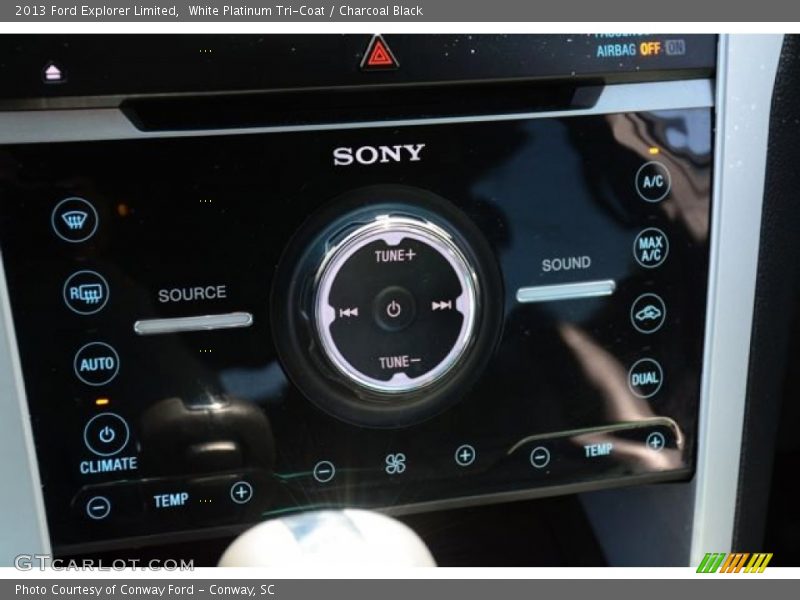Viewport: 800px width, 600px height.
Task: Tap the front windshield defrost button
Action: coord(74,220)
